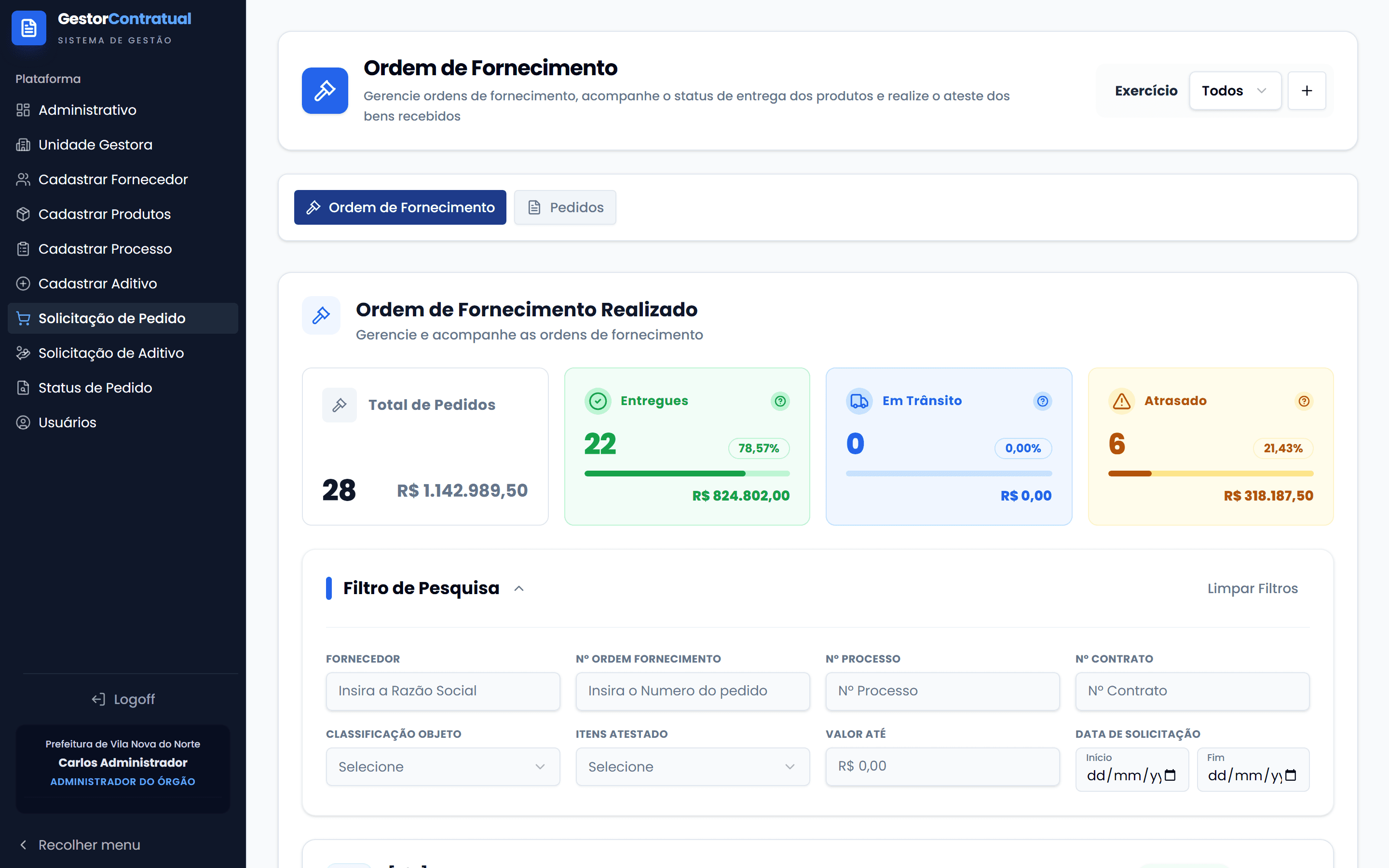This screenshot has height=868, width=1389.
Task: Click the Atrasado warning triangle icon
Action: coord(1121,401)
